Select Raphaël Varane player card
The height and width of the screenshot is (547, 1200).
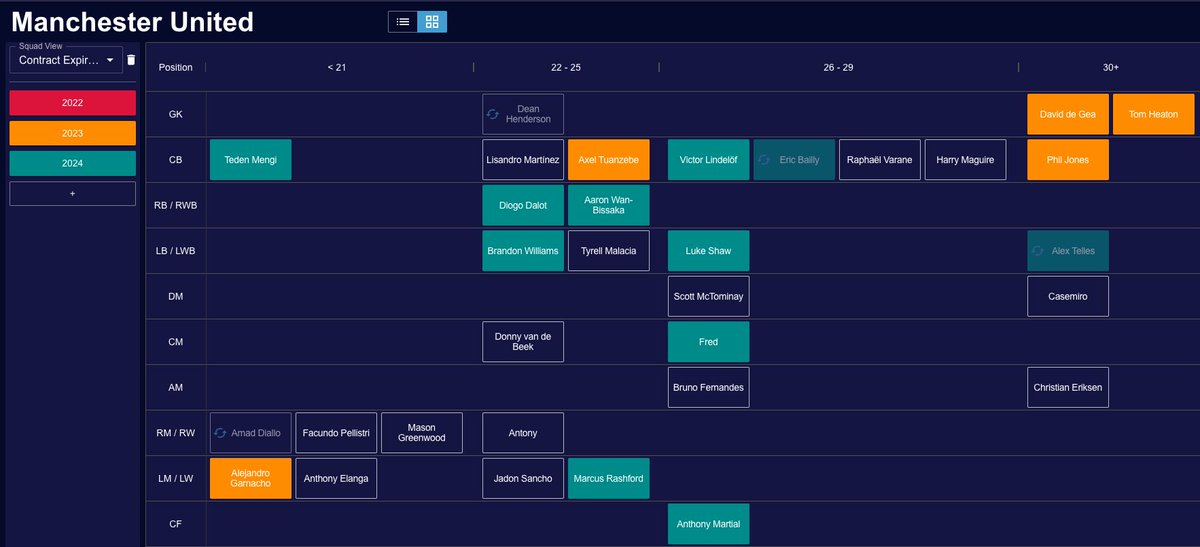coord(879,160)
